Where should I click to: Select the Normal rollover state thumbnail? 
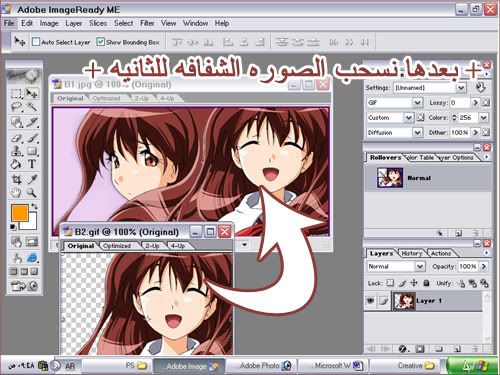pyautogui.click(x=390, y=178)
